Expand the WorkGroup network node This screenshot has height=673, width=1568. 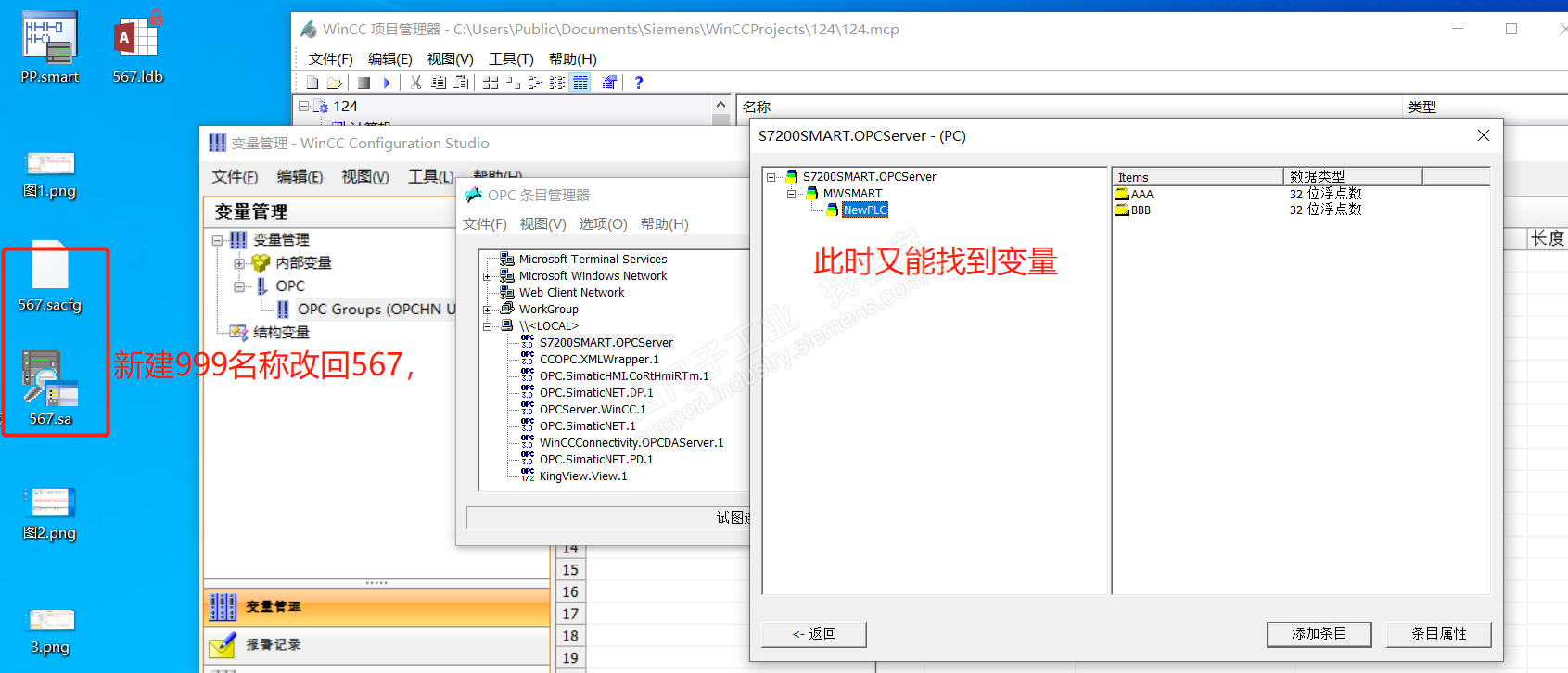click(487, 310)
